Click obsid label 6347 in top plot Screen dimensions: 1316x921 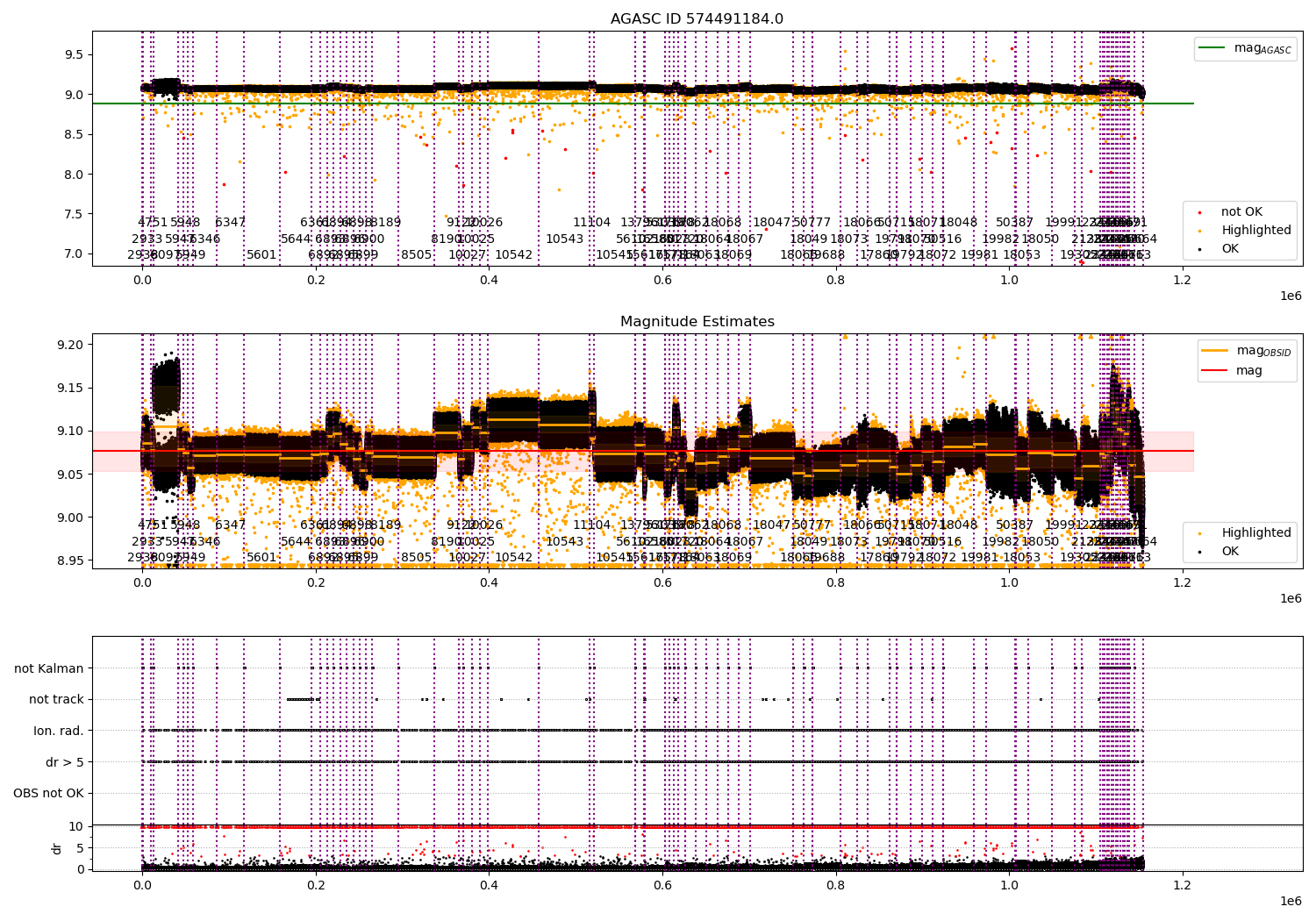click(231, 223)
